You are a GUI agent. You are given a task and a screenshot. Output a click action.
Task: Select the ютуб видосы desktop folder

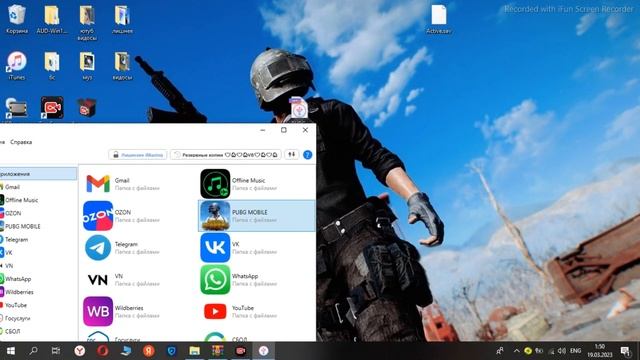click(87, 22)
